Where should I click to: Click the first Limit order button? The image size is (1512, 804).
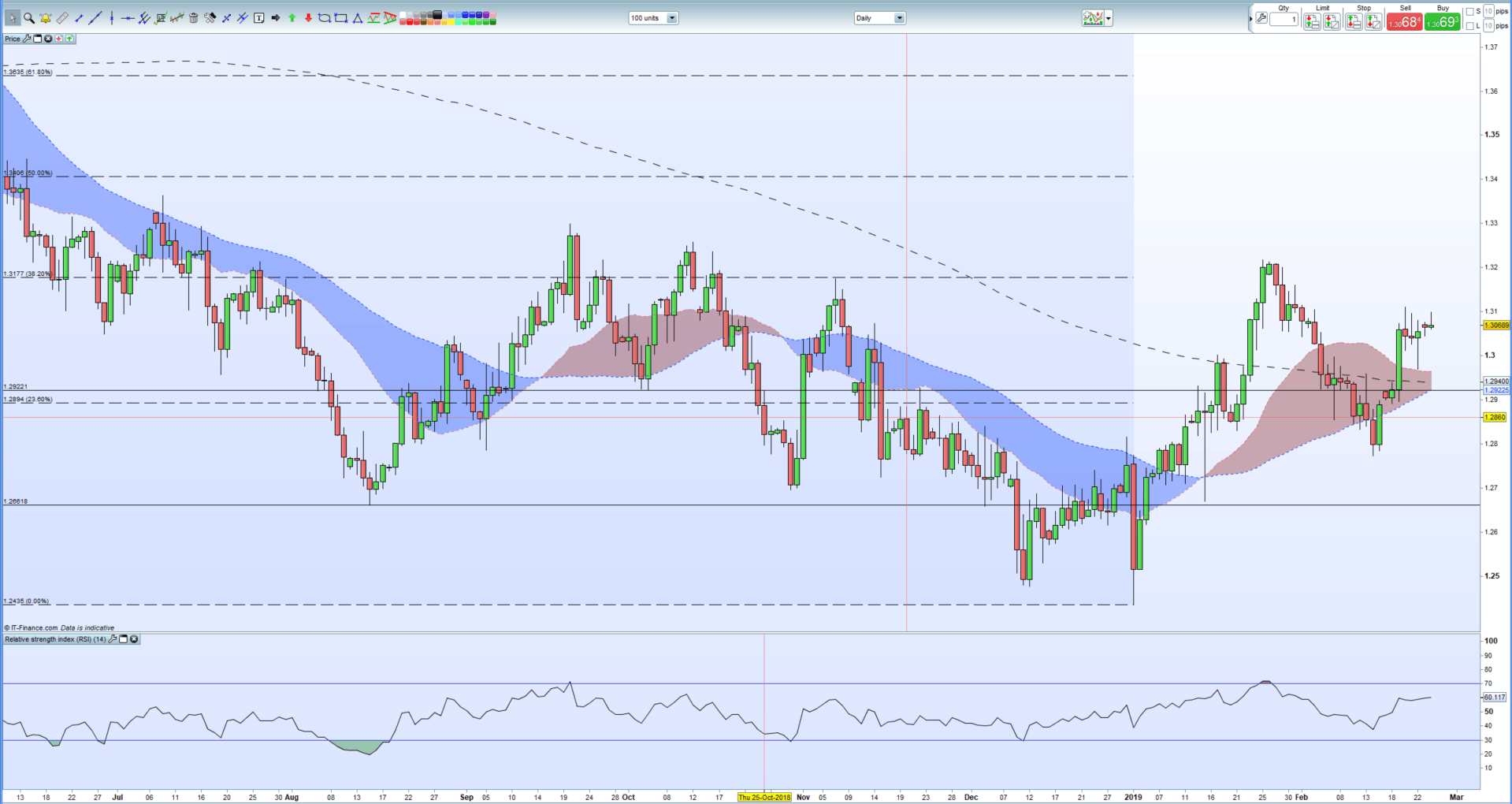[x=1312, y=21]
